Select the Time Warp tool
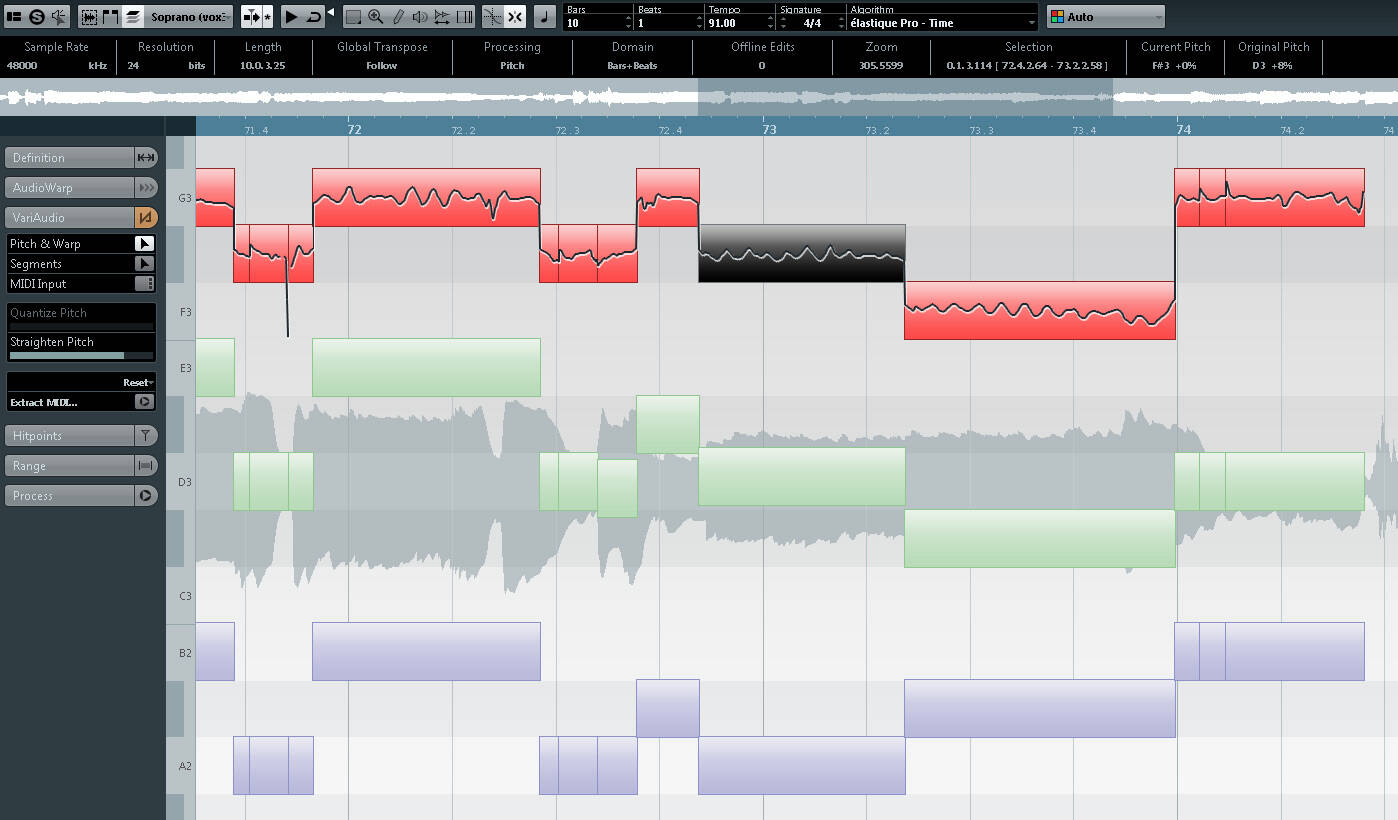Viewport: 1398px width, 820px height. pyautogui.click(x=464, y=16)
